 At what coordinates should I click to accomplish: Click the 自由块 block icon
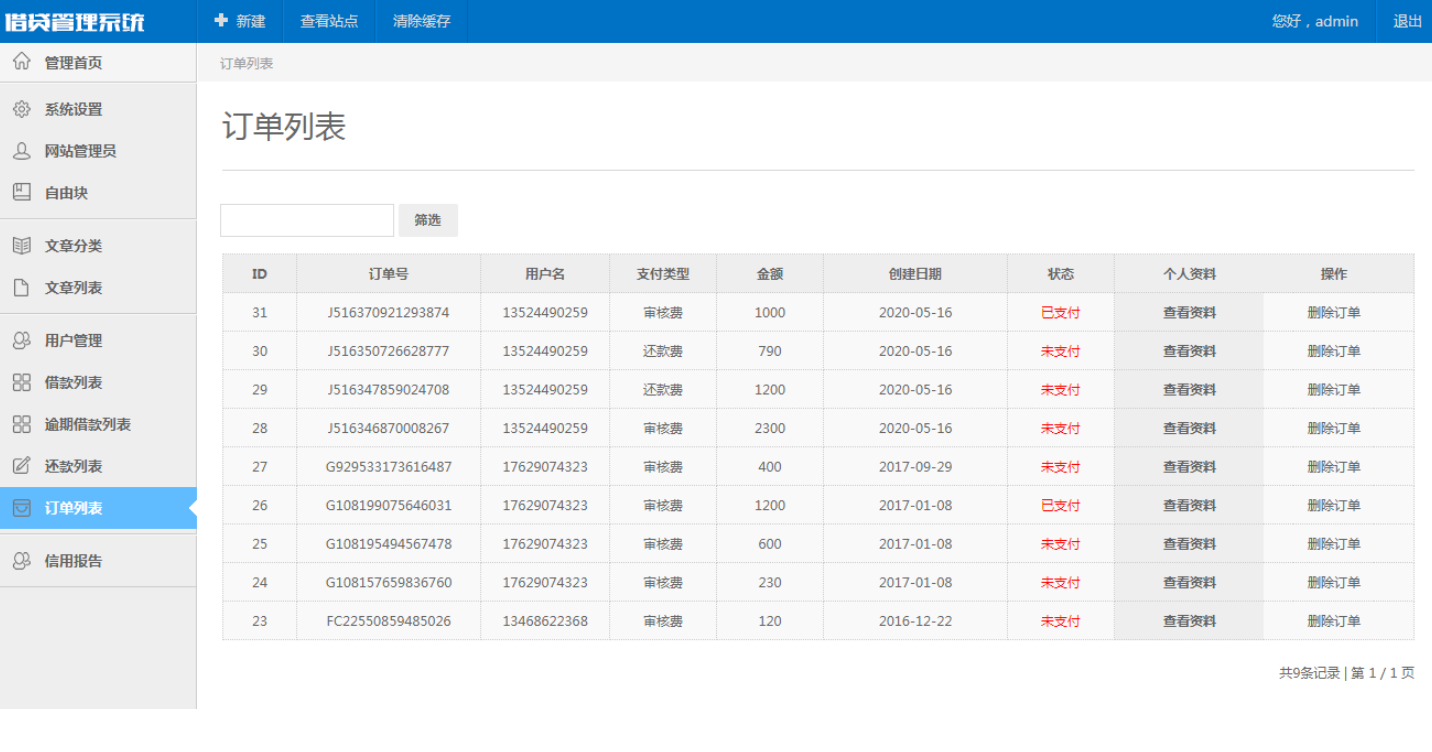(22, 192)
